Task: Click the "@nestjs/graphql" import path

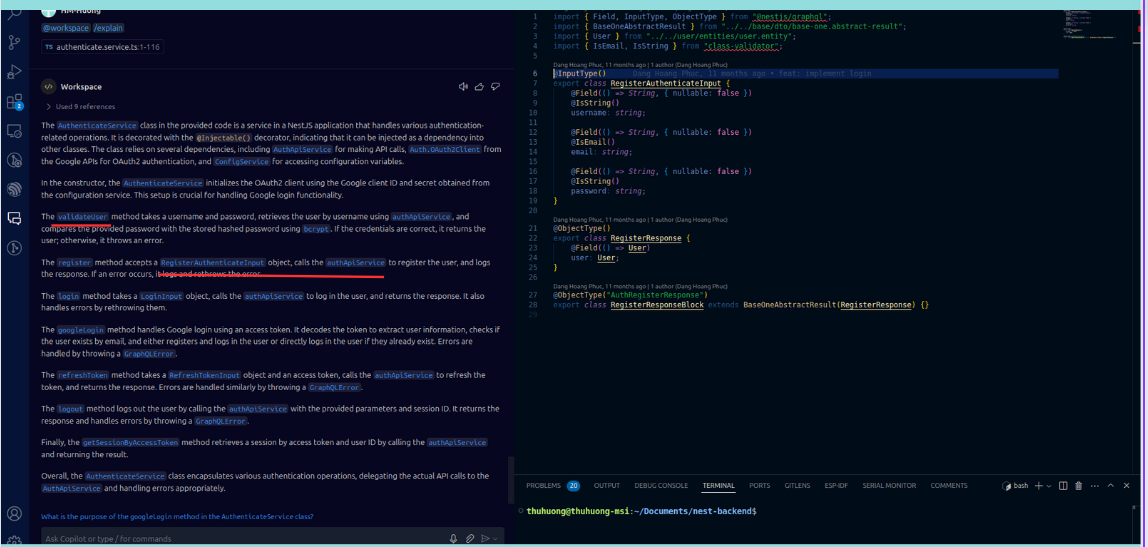Action: 791,17
